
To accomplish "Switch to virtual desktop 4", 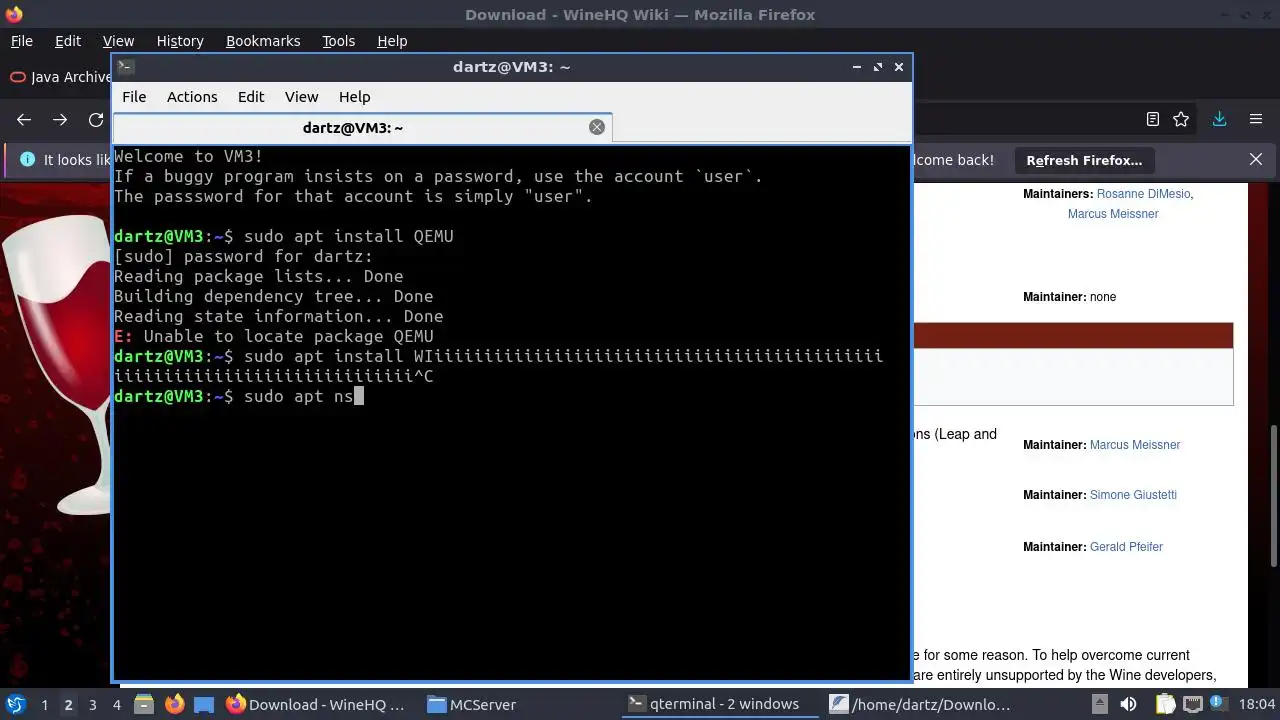I will point(117,705).
